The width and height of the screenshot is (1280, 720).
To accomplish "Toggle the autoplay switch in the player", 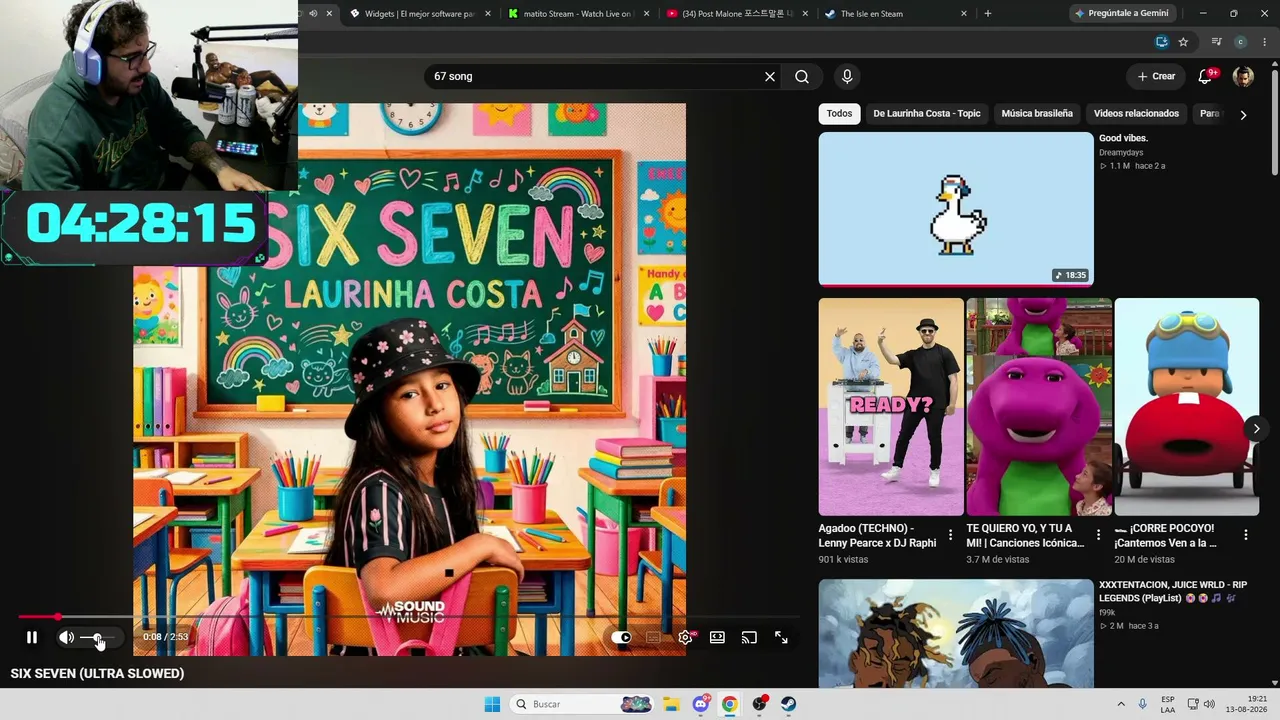I will [621, 637].
